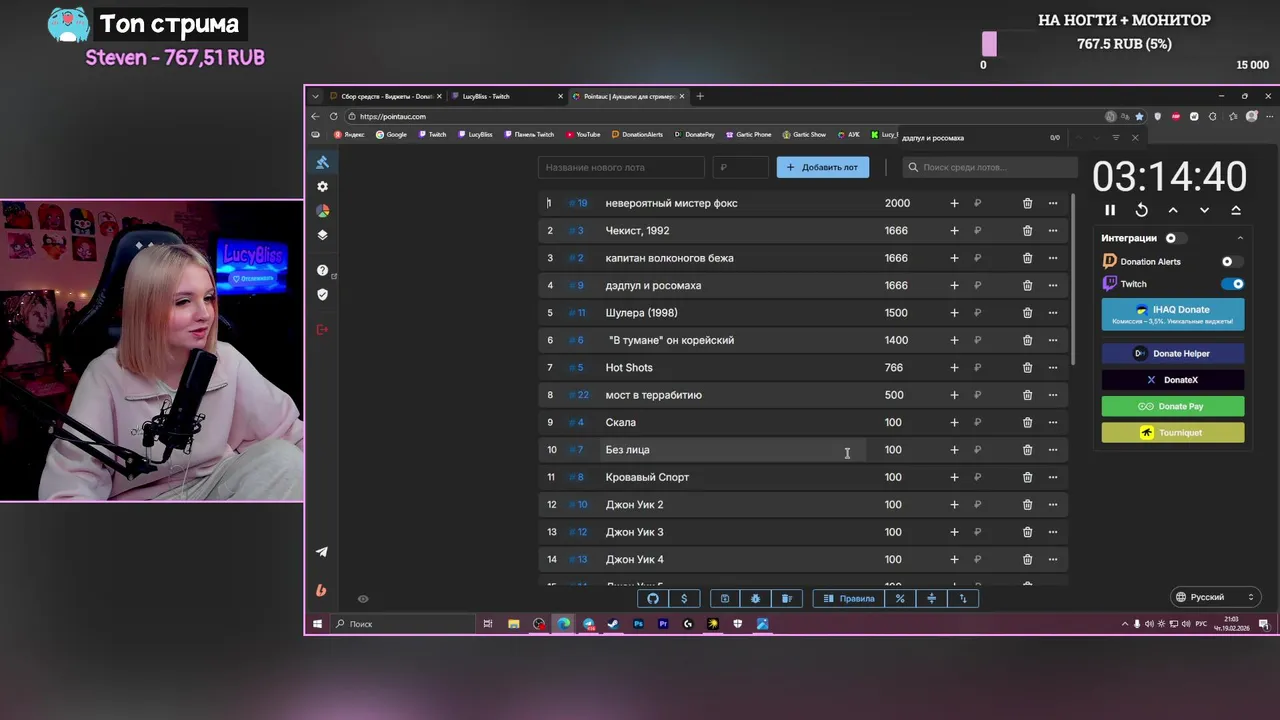
Task: Reset the auction timer
Action: pyautogui.click(x=1141, y=210)
